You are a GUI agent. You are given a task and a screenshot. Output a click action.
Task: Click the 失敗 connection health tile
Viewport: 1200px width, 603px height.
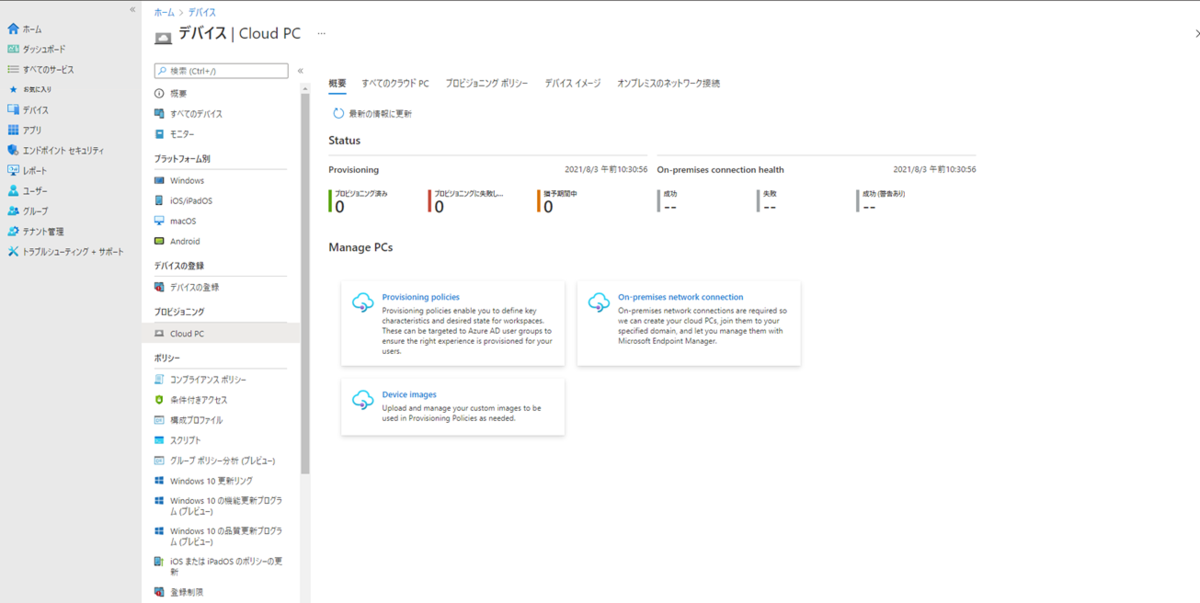tap(767, 201)
